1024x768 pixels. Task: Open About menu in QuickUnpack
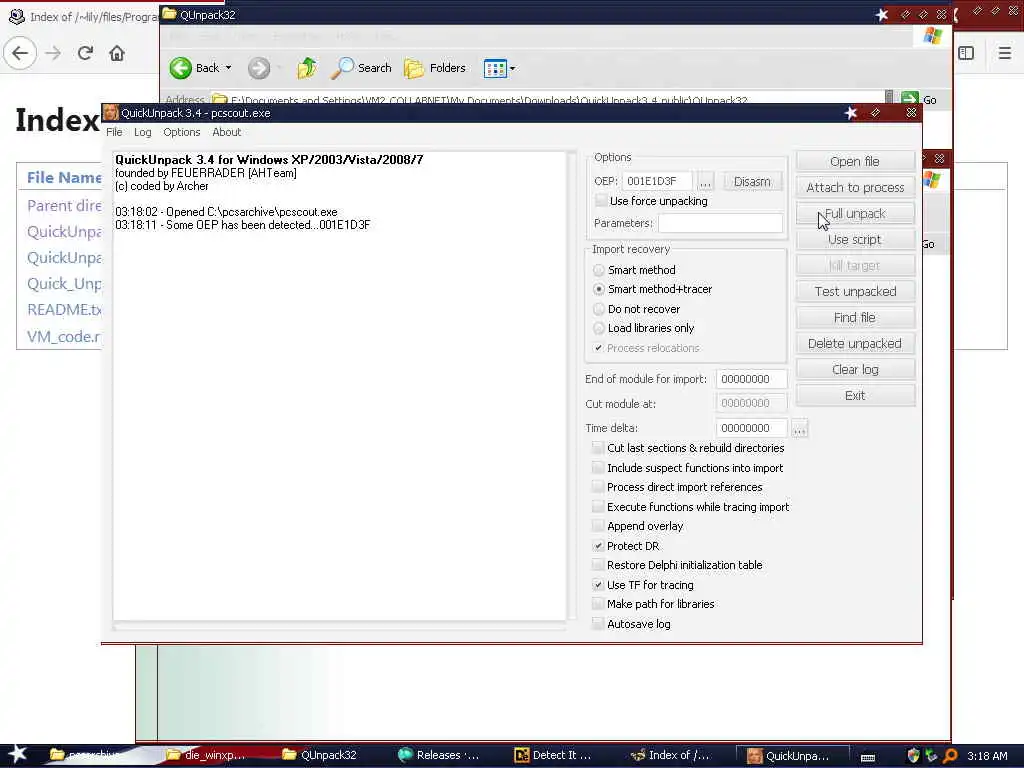pyautogui.click(x=227, y=132)
